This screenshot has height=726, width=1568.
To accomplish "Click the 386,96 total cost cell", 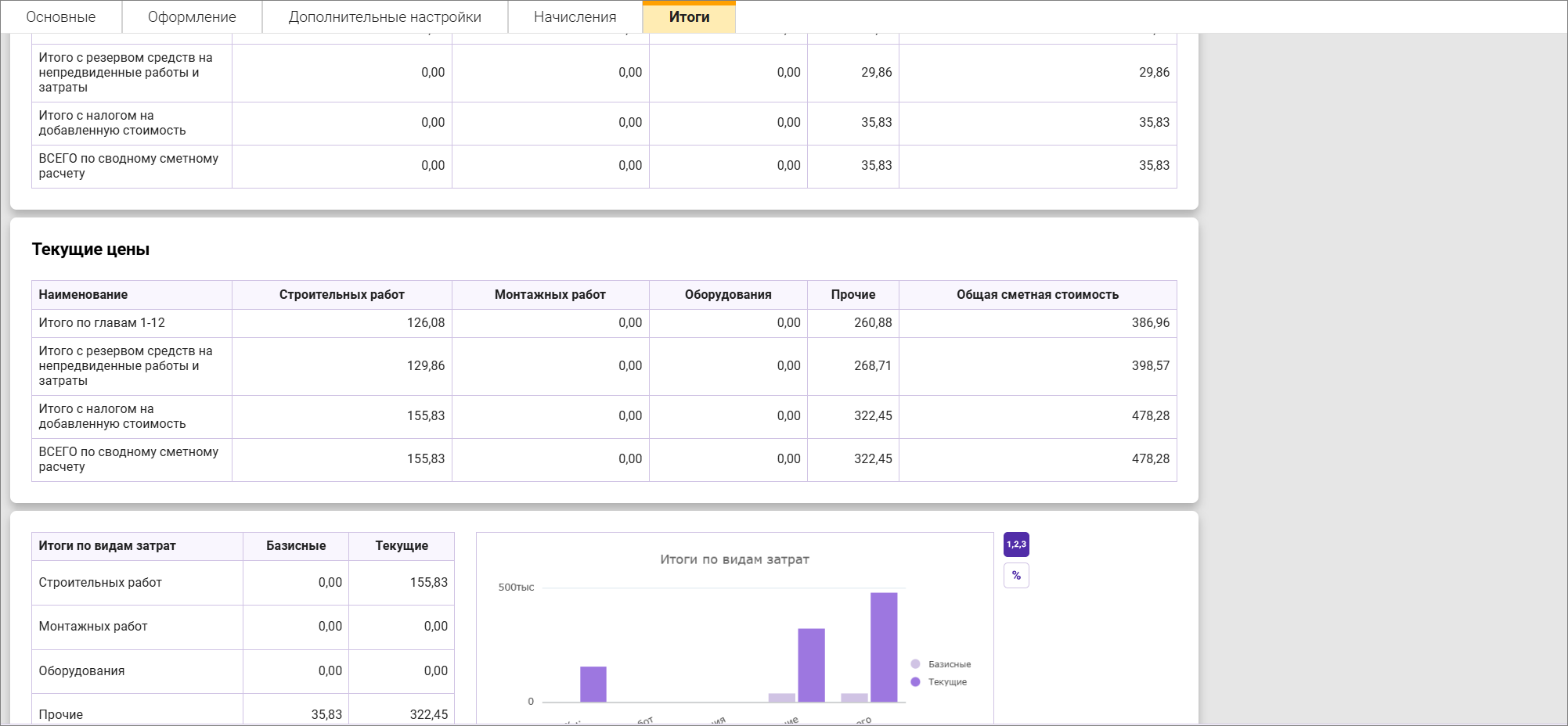I will (x=1150, y=323).
